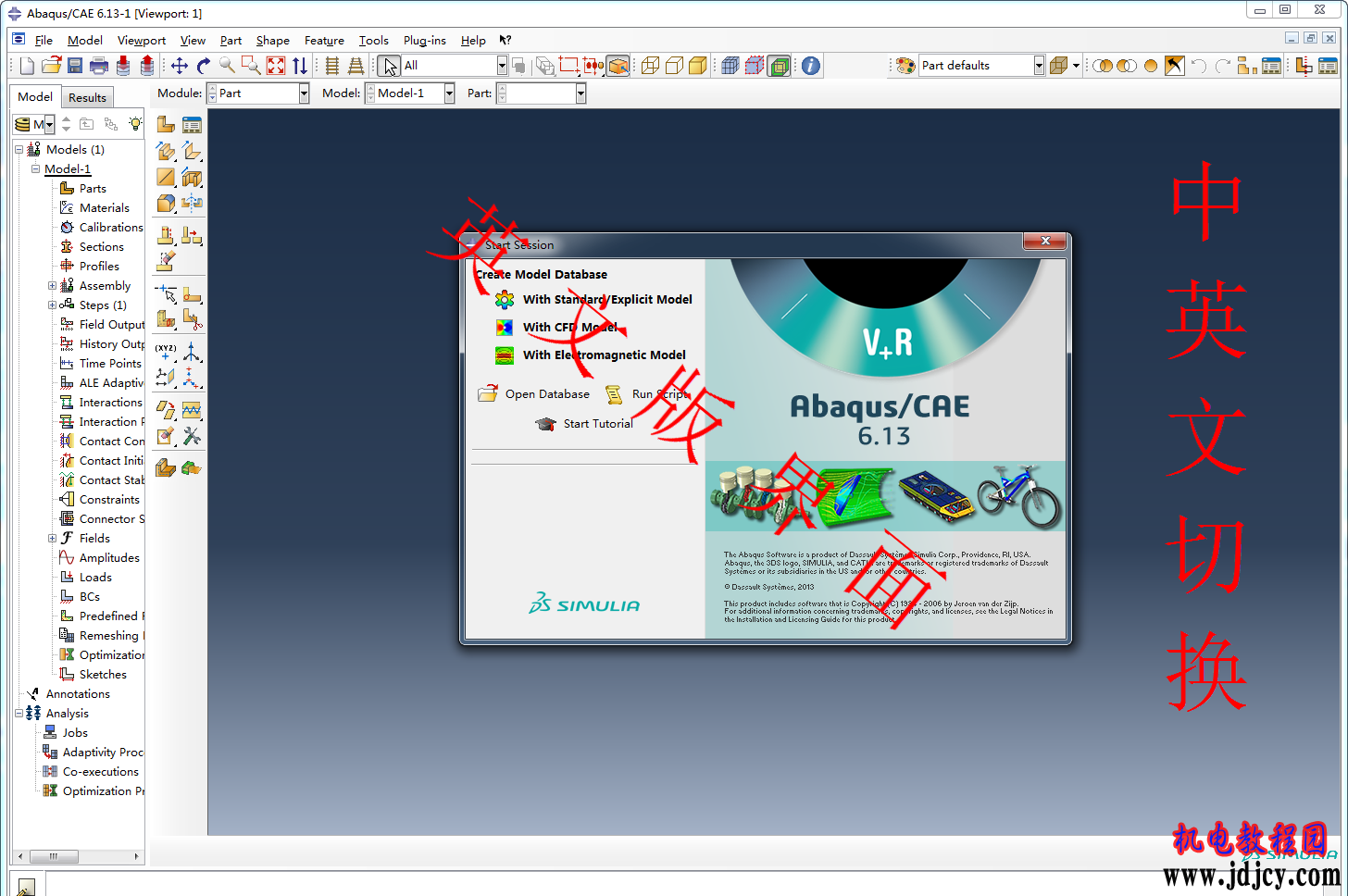Click the model tree horizontal scrollbar
This screenshot has width=1348, height=896.
coord(79,856)
